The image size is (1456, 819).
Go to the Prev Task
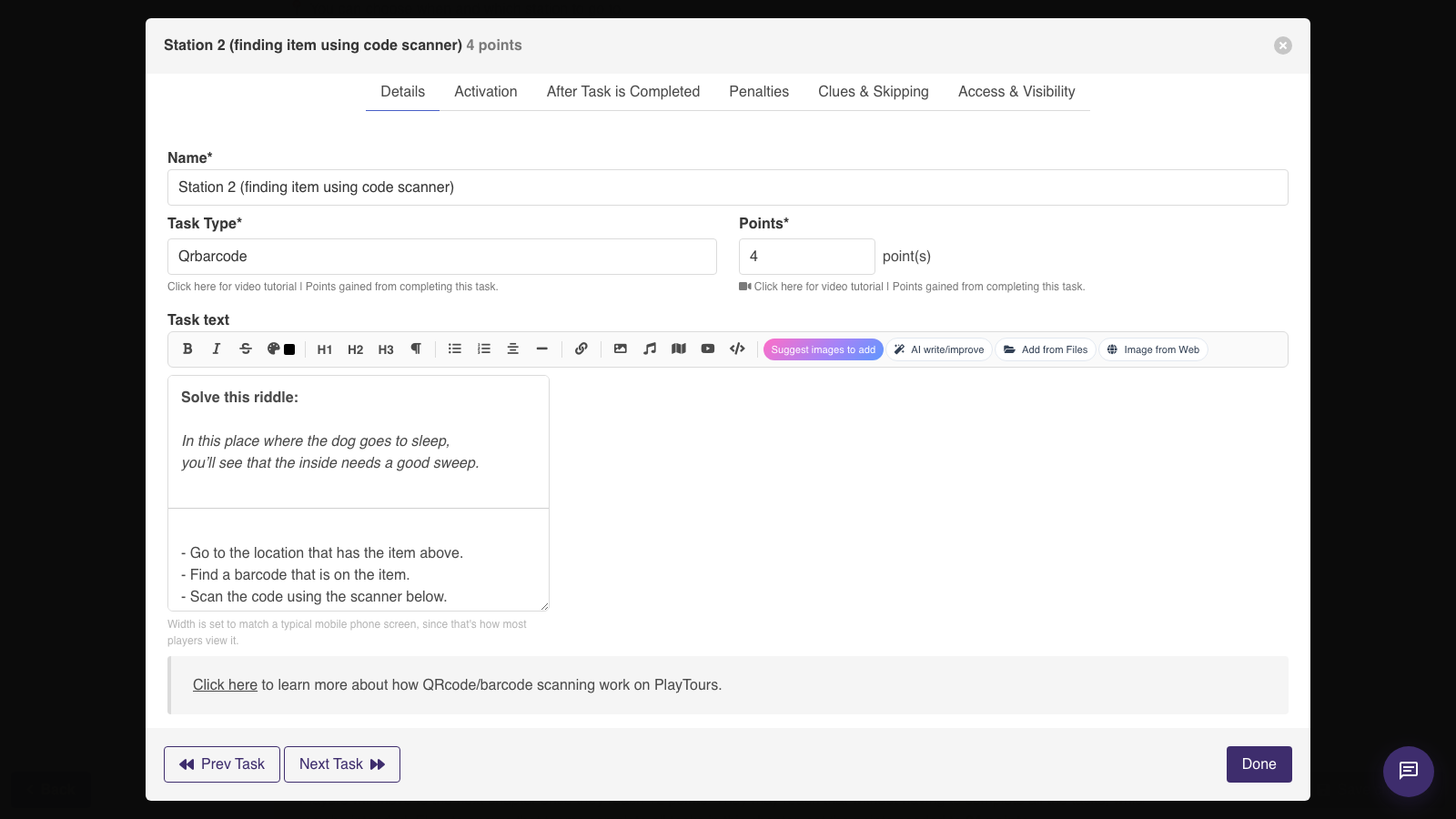pos(222,764)
